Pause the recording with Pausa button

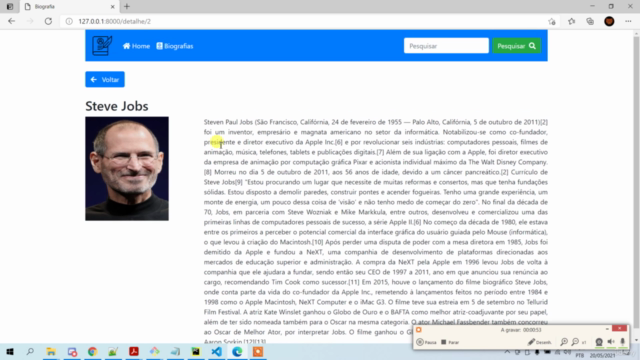tap(427, 342)
